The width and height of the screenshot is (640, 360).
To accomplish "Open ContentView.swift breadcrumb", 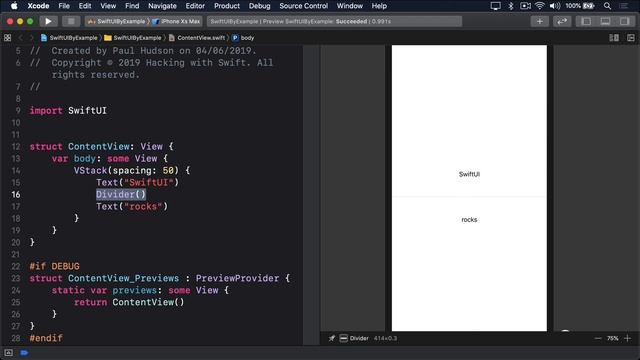I will (x=197, y=38).
